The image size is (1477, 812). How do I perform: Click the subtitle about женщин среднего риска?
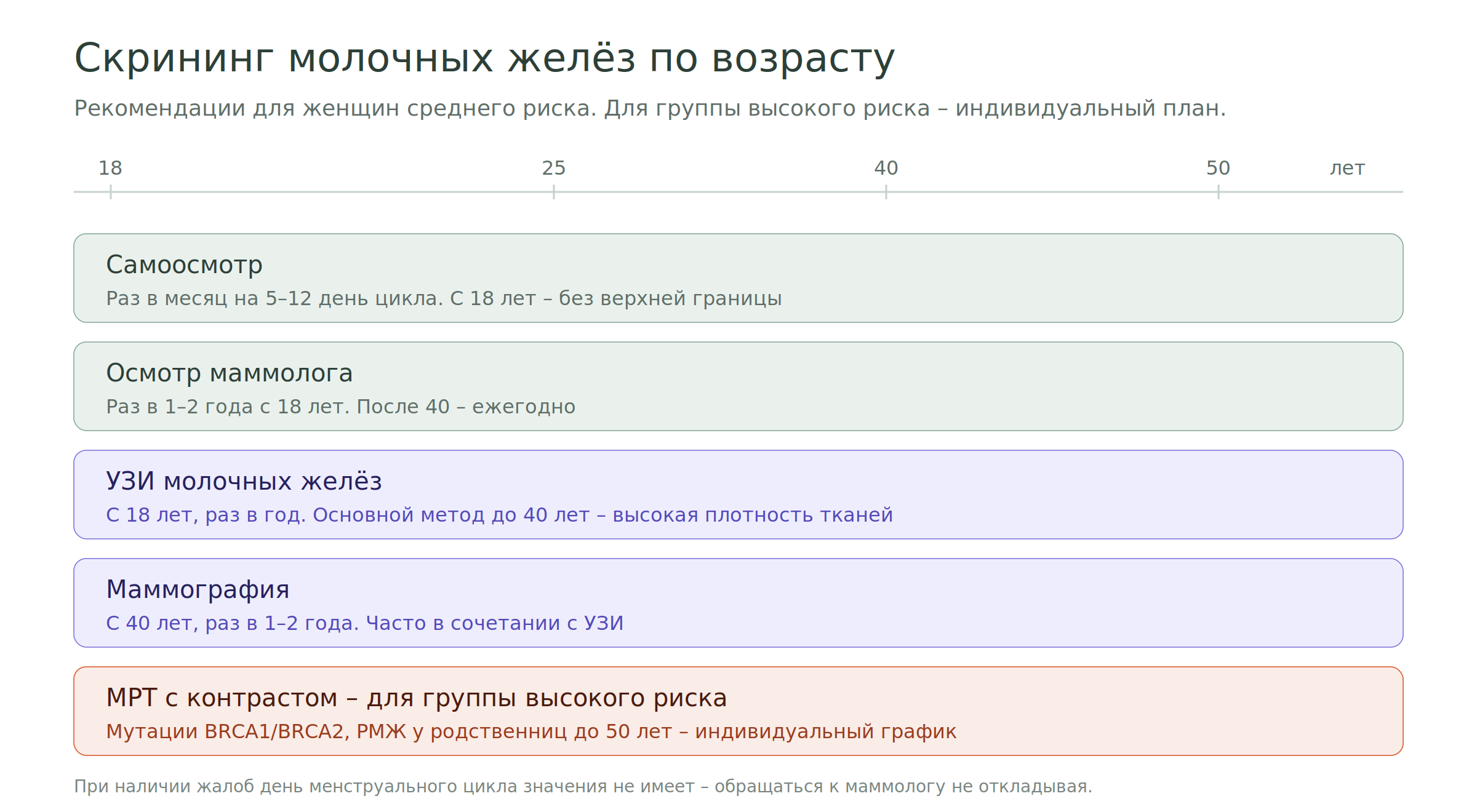650,108
